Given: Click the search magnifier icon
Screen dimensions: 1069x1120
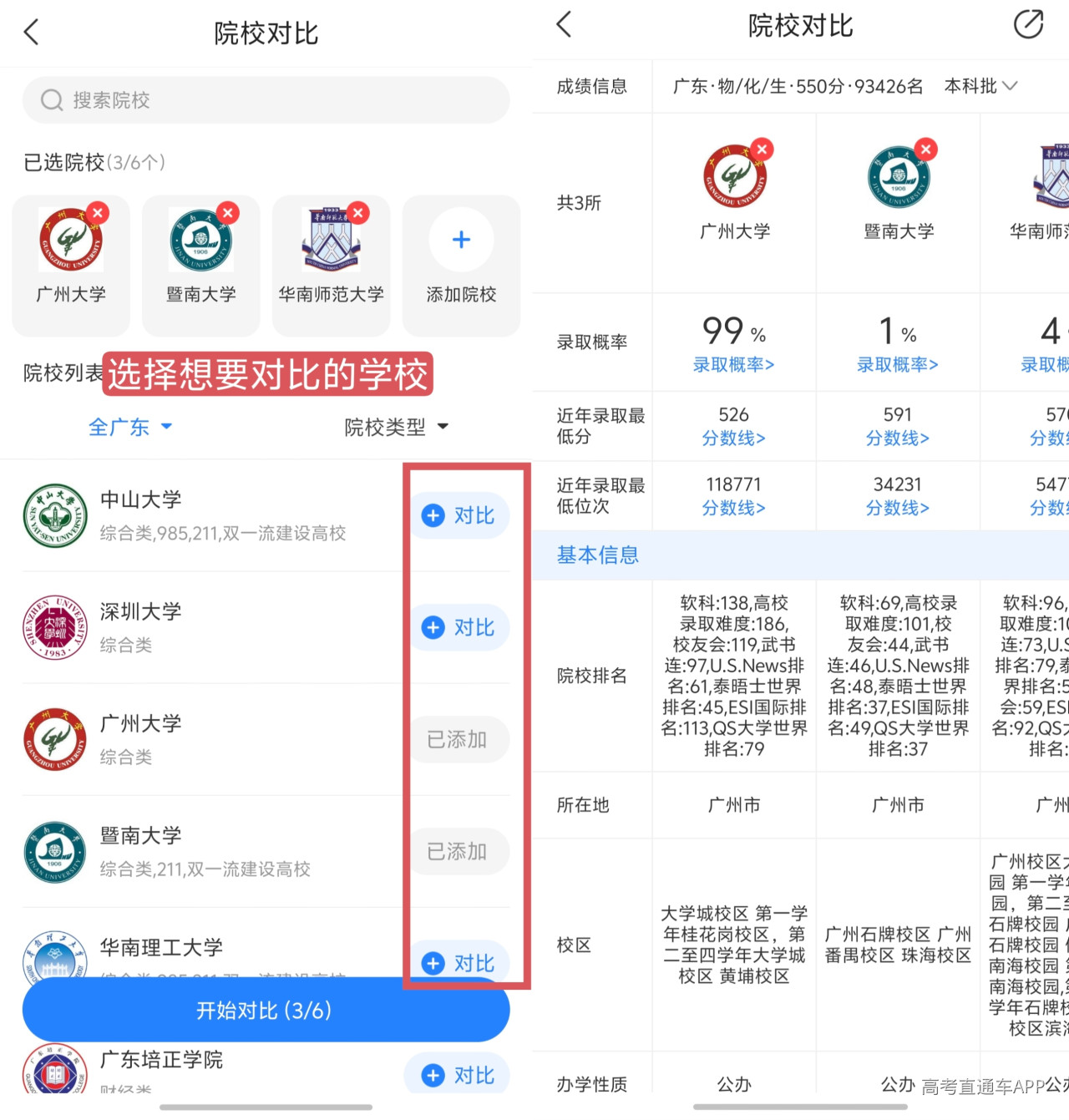Looking at the screenshot, I should [x=52, y=100].
